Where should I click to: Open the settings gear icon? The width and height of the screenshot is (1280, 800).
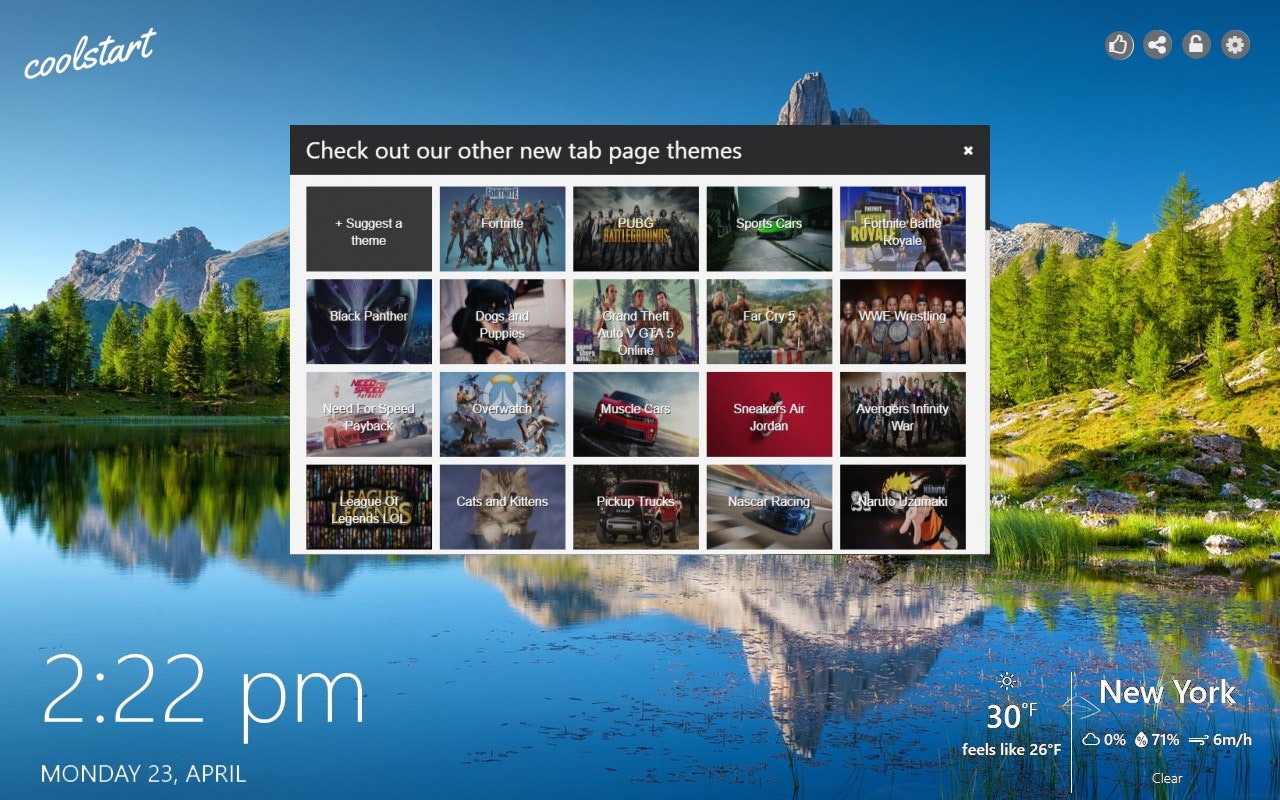1236,44
